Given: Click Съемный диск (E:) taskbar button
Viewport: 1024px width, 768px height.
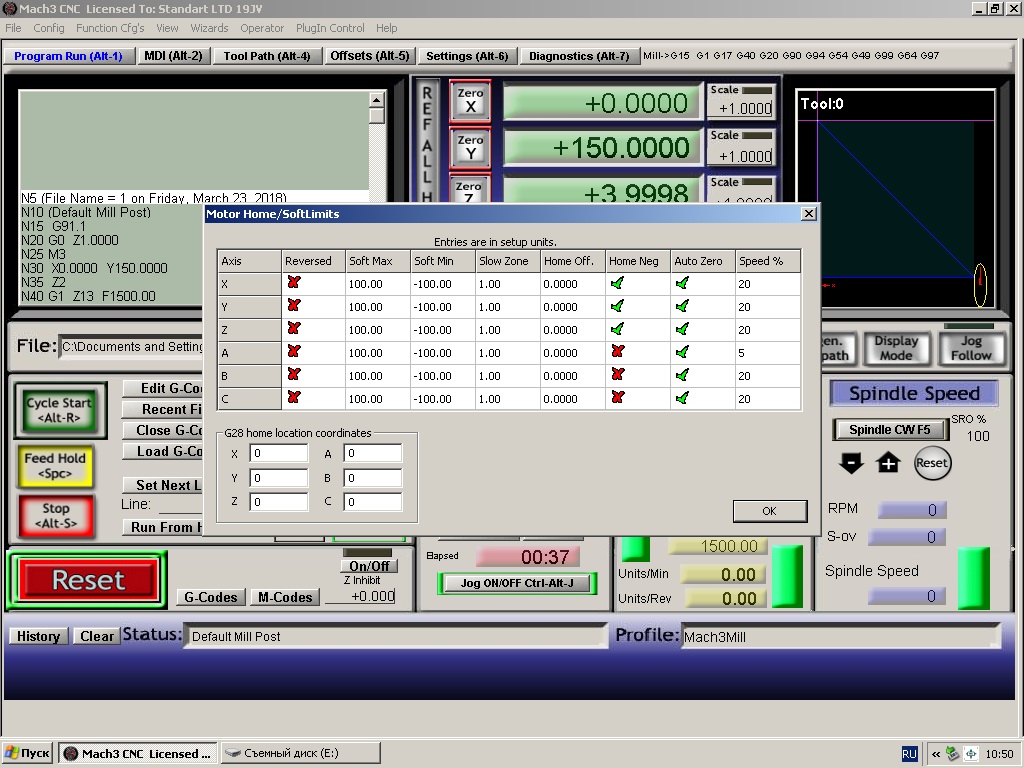Looking at the screenshot, I should (300, 753).
